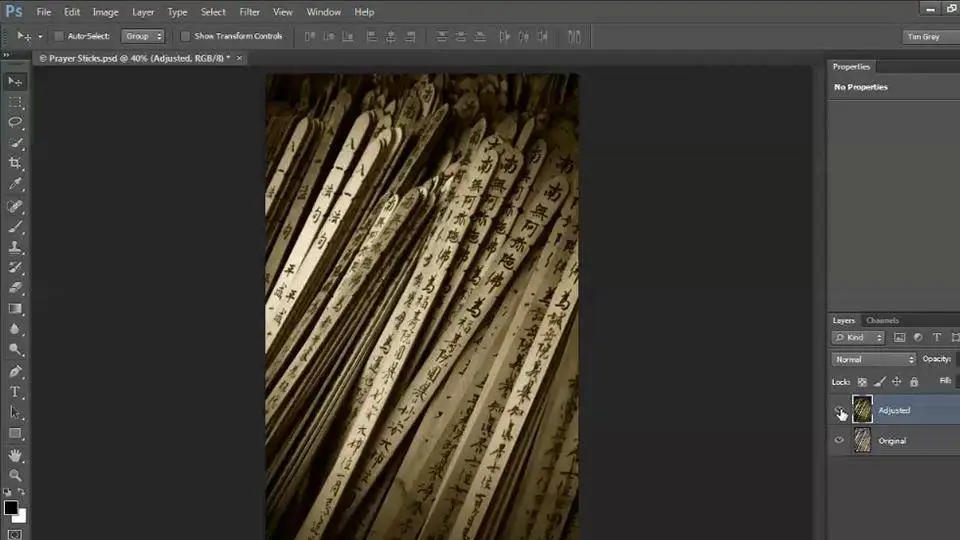Click the switch foreground and background colors icon
Screen dimensions: 960x540
[21, 492]
